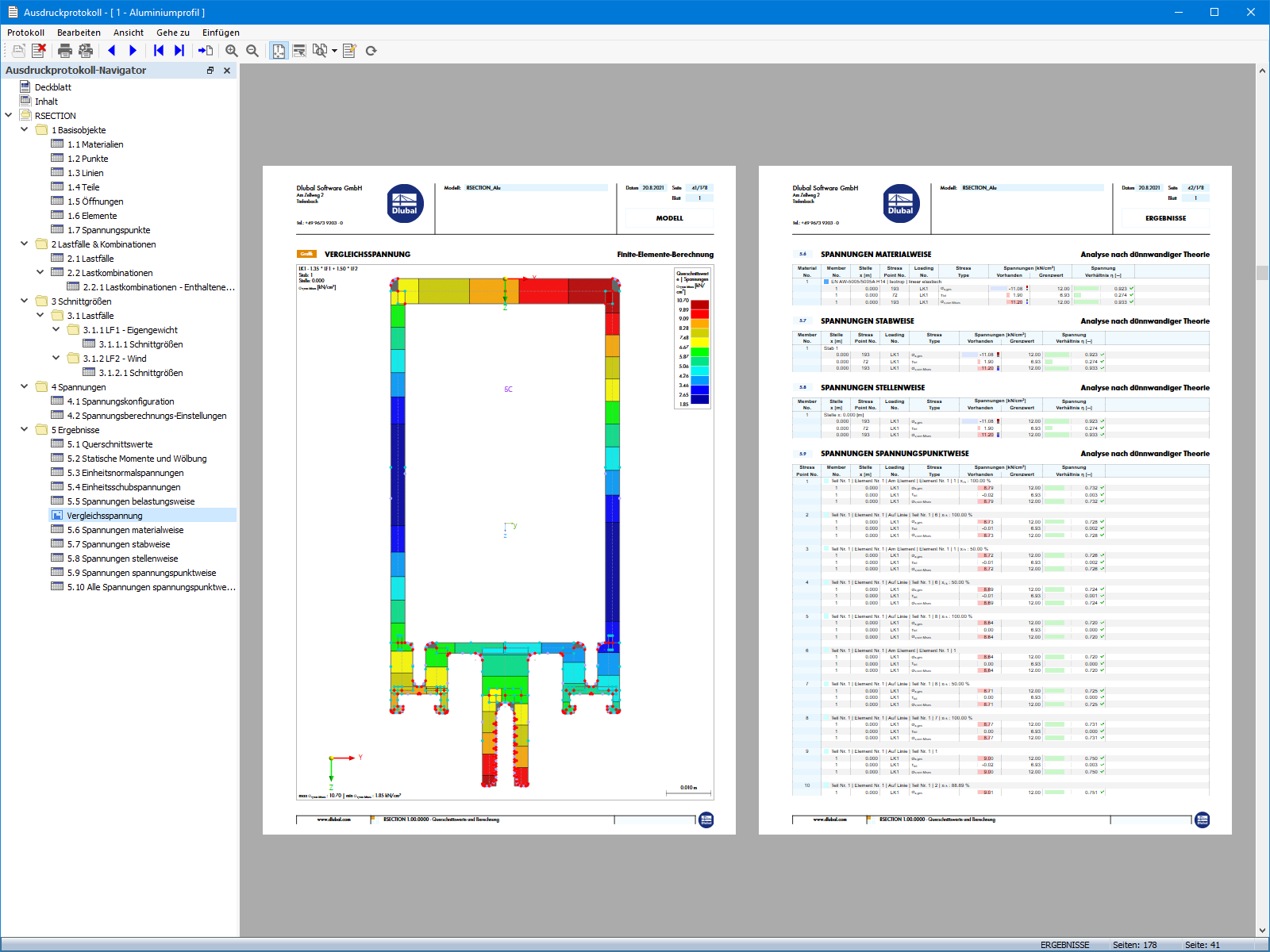Select the Vergleichsspannung graphic entry
This screenshot has width=1270, height=952.
click(105, 516)
